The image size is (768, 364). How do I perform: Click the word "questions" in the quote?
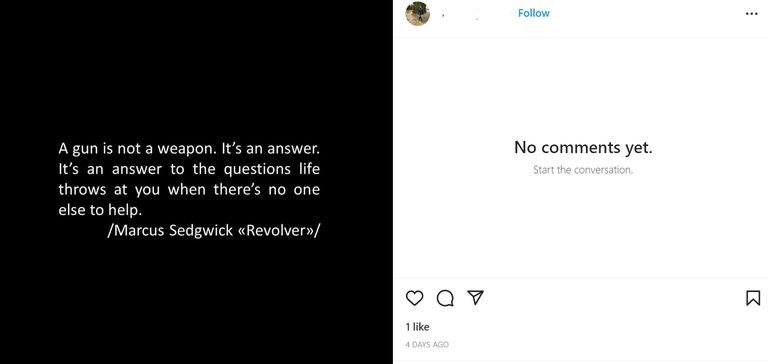(258, 170)
